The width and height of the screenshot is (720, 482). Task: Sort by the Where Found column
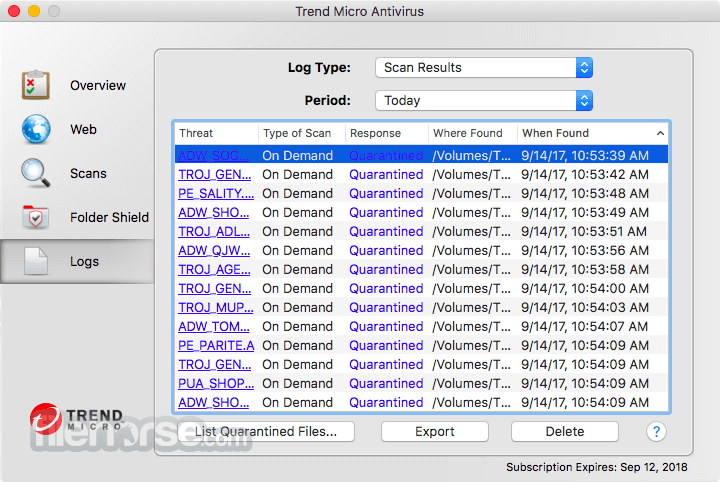tap(473, 133)
